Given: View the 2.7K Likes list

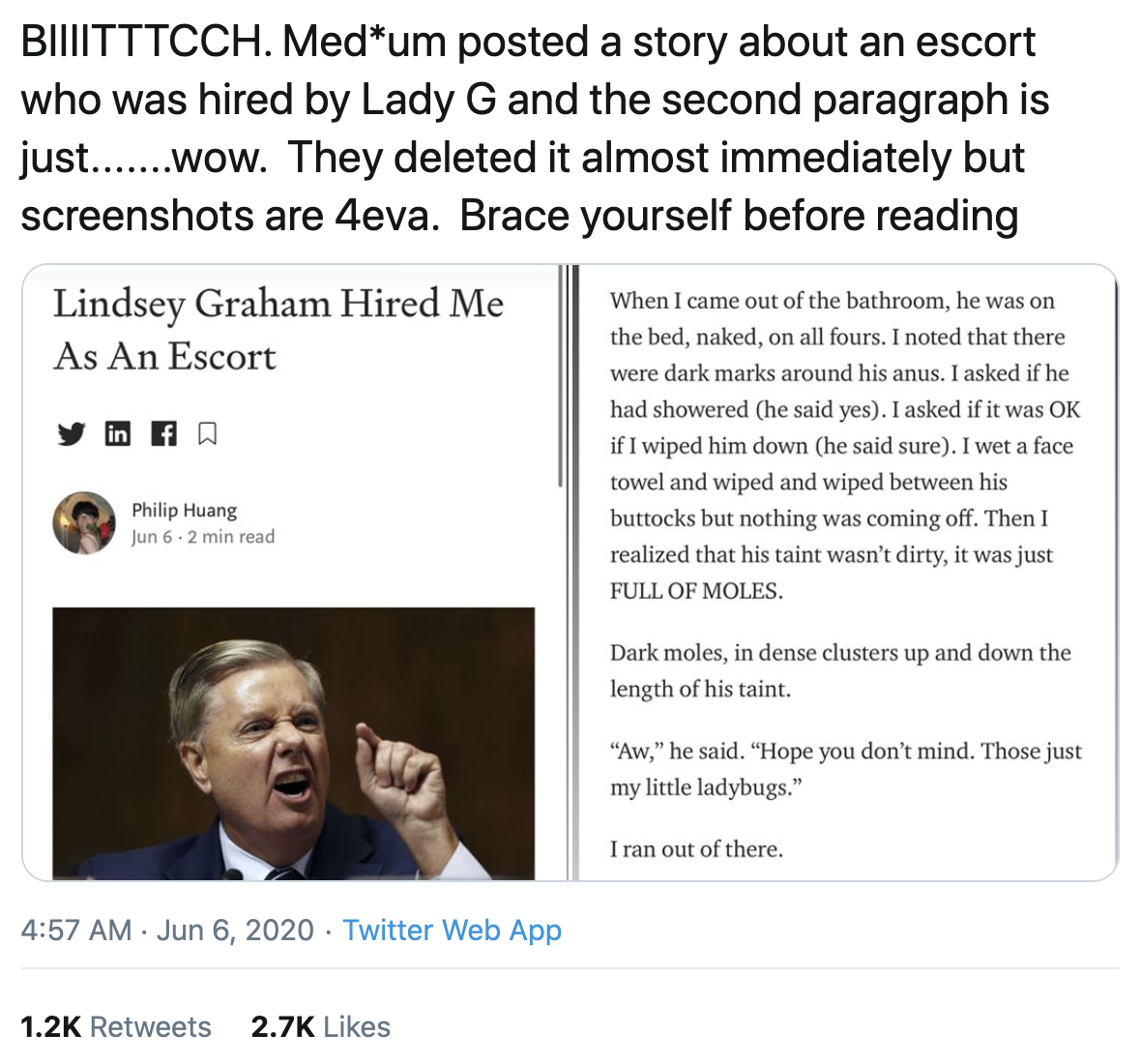Looking at the screenshot, I should [x=320, y=1025].
